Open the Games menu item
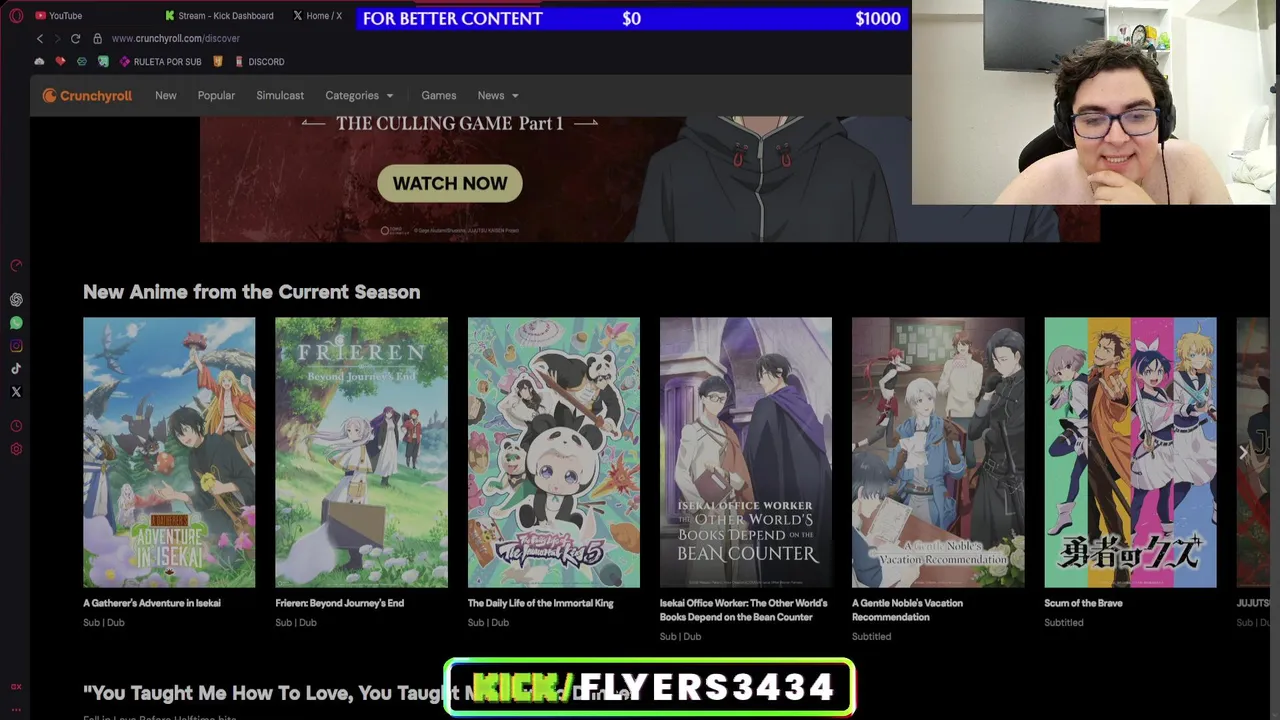This screenshot has height=720, width=1280. [438, 96]
